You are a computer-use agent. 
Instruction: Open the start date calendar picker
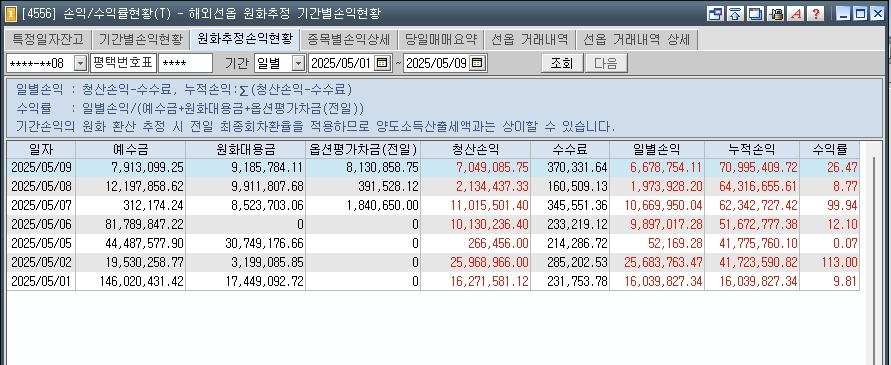pyautogui.click(x=382, y=63)
